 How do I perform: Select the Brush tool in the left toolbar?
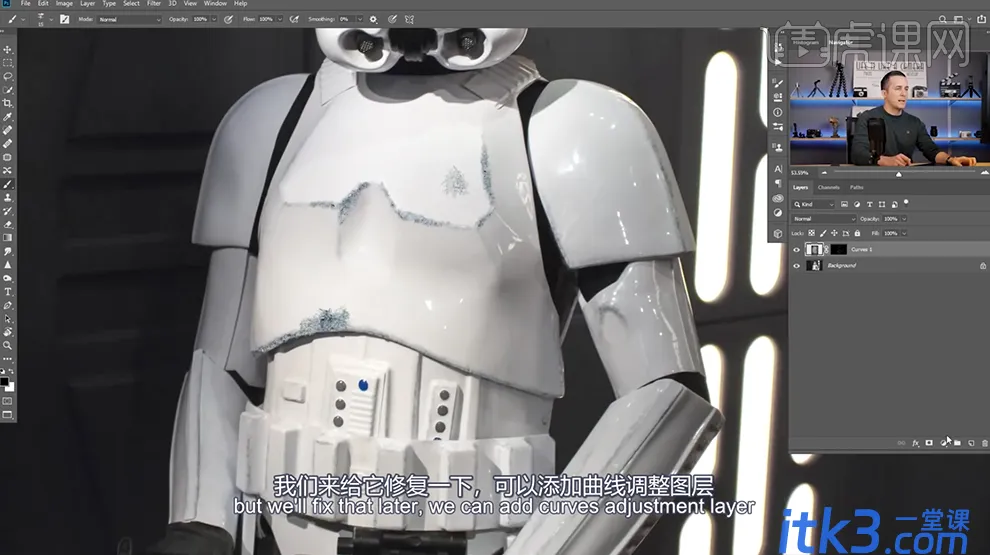tap(8, 184)
